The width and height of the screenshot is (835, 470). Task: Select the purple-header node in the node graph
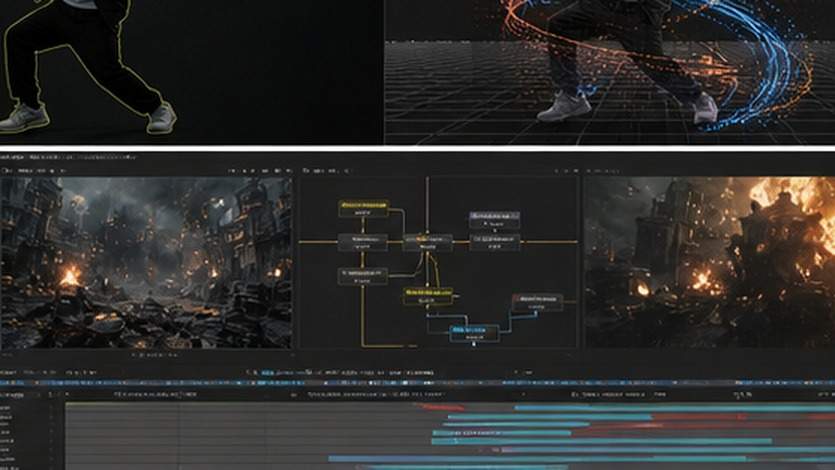[494, 220]
